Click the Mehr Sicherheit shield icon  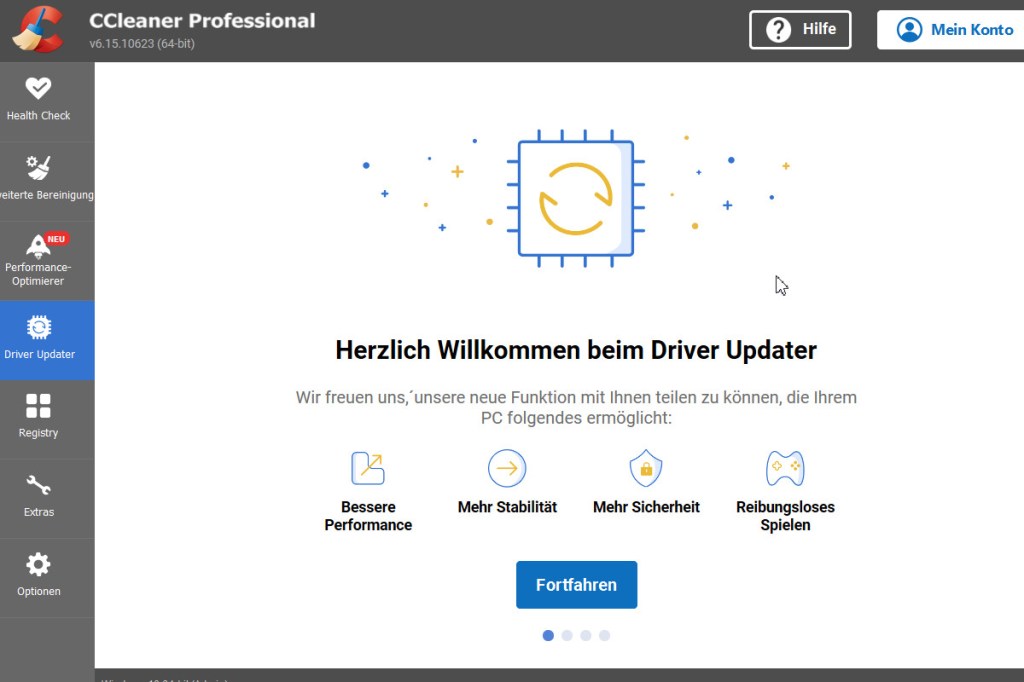[646, 468]
